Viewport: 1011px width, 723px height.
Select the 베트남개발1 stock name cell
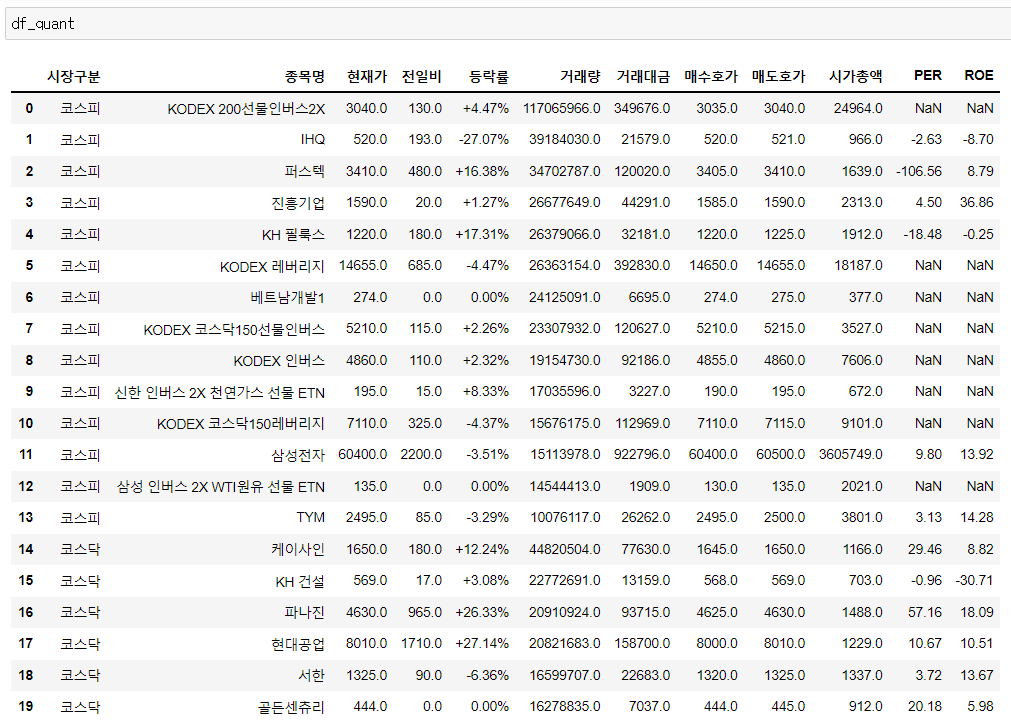pos(288,297)
